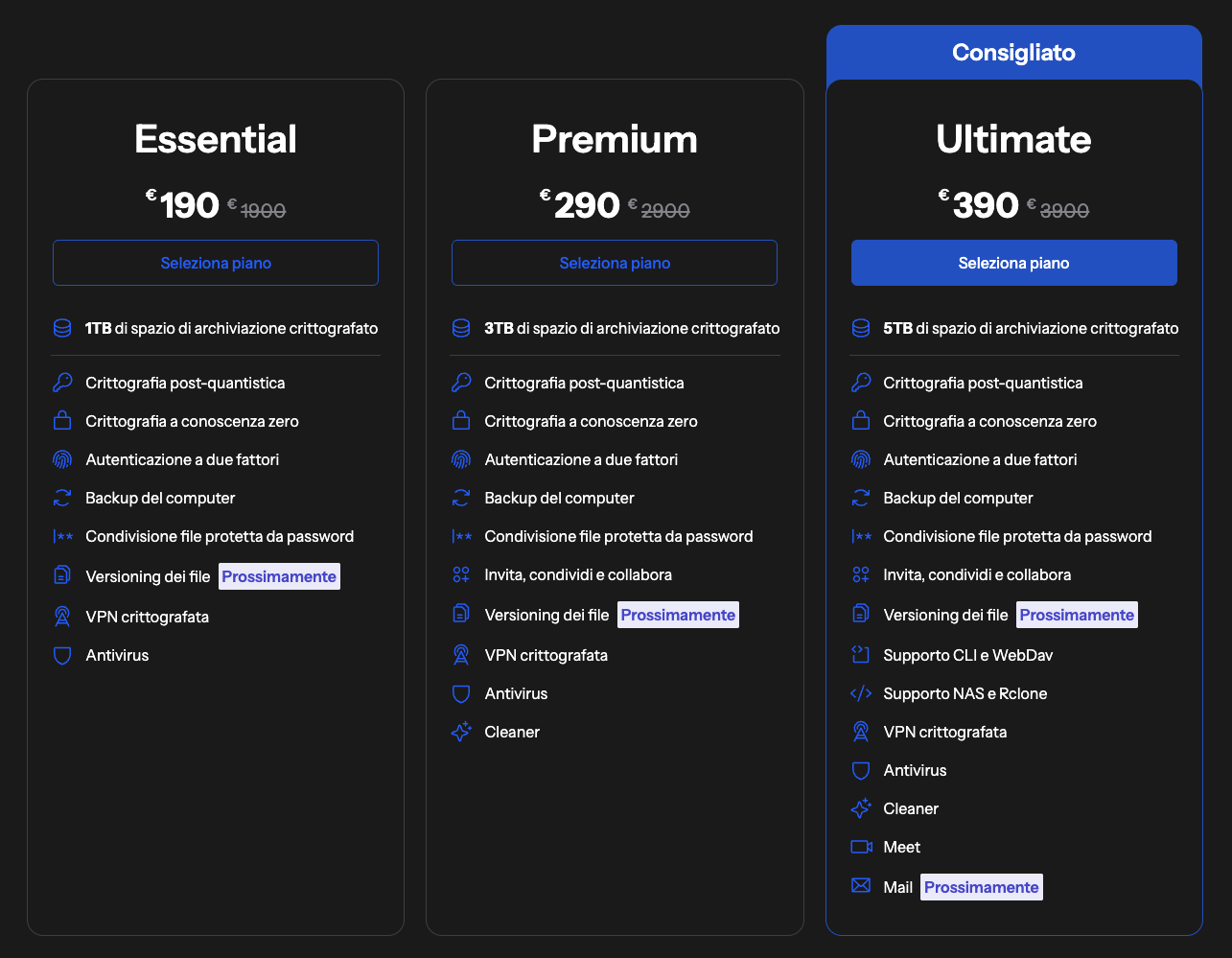Click the Cleaner sparkle icon in Premium plan
The image size is (1232, 958).
point(461,732)
